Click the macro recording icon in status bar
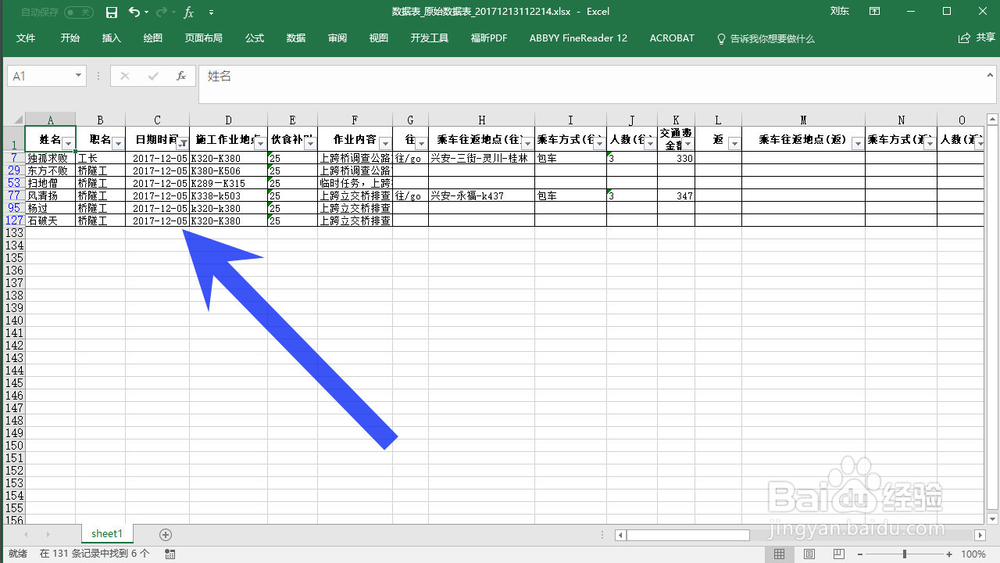 (170, 554)
